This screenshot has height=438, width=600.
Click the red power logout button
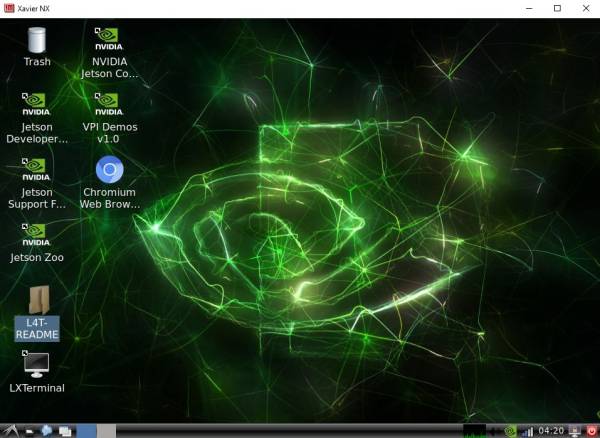coord(592,431)
